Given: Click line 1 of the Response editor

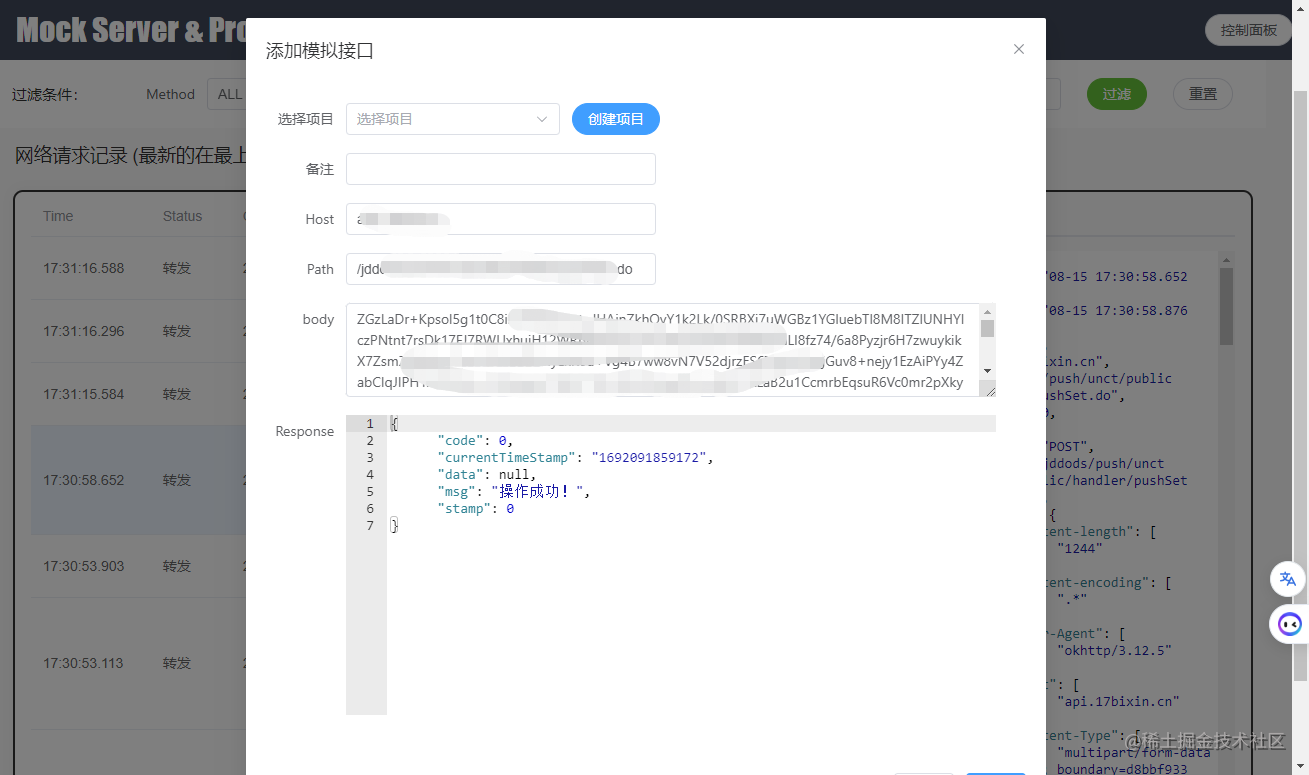Looking at the screenshot, I should pyautogui.click(x=691, y=424).
